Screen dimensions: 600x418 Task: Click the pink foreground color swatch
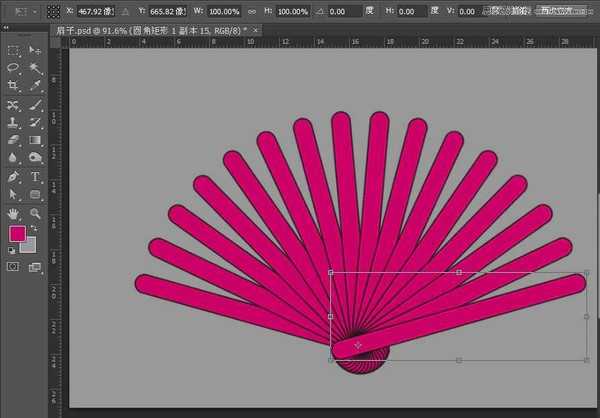point(17,234)
